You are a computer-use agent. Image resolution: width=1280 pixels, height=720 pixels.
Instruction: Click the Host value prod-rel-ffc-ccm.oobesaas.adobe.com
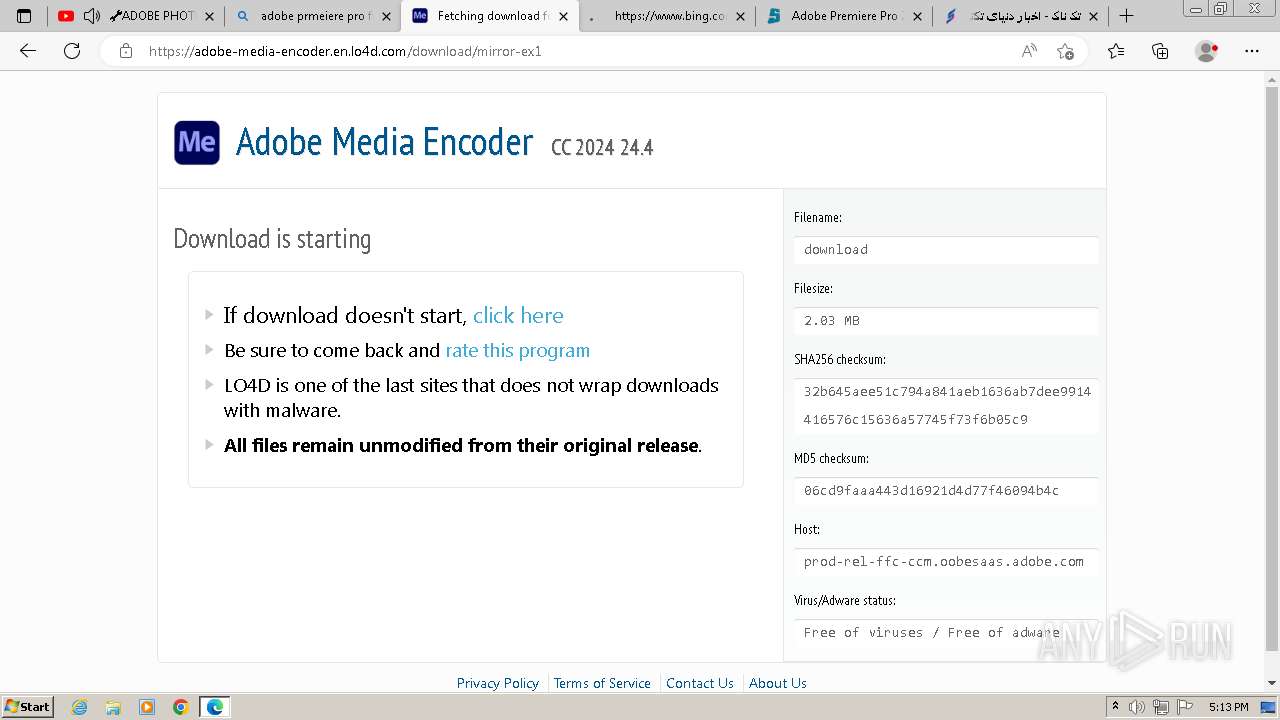point(946,561)
